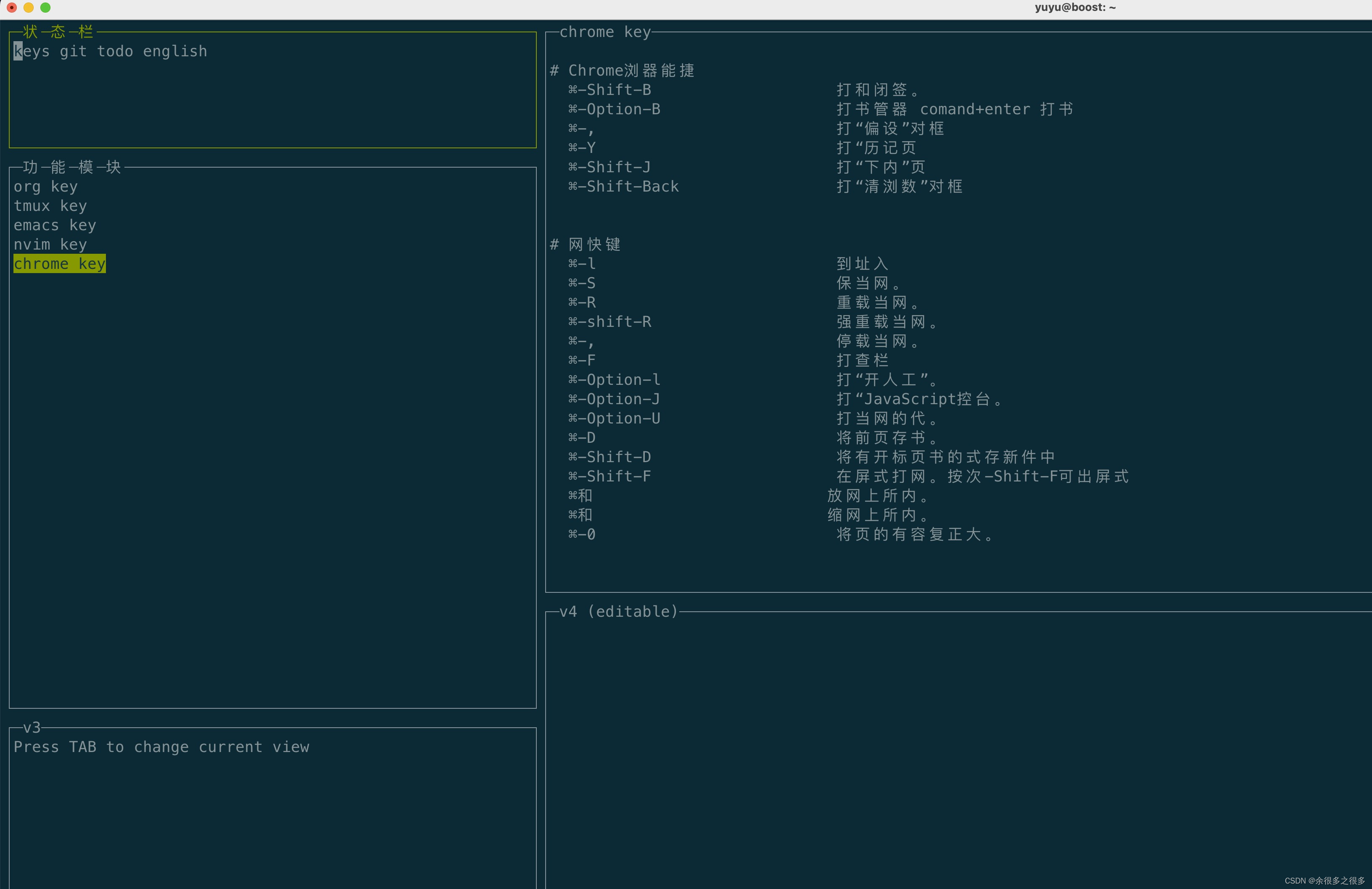Viewport: 1372px width, 889px height.
Task: Click the "JavaScript控台" description
Action: tap(926, 399)
